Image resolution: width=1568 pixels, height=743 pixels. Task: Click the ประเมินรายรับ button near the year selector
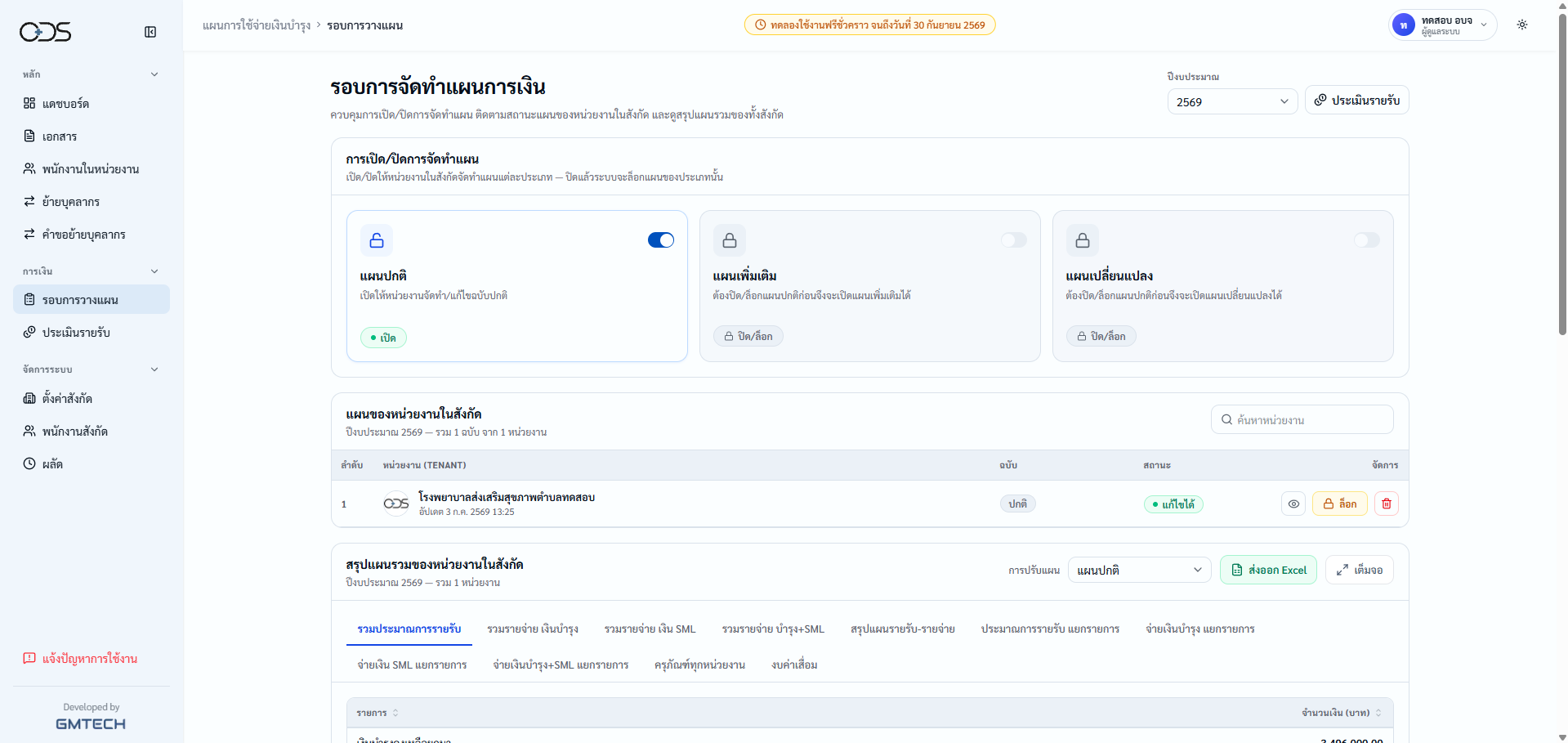point(1357,100)
